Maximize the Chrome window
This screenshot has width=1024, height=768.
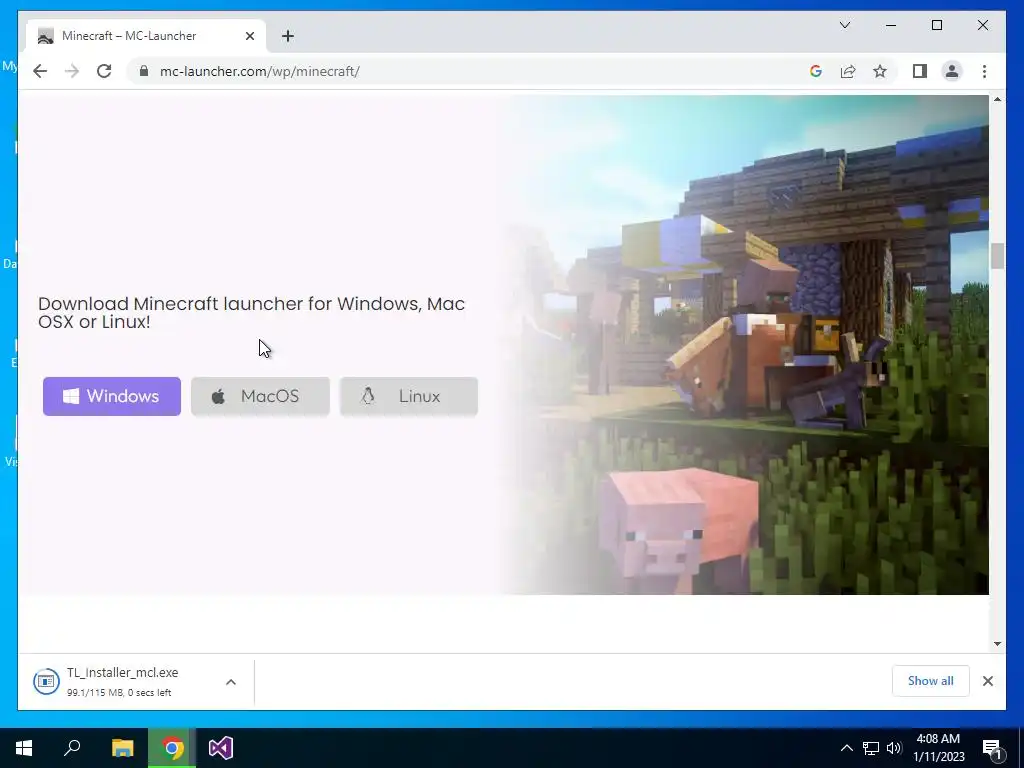pos(936,25)
